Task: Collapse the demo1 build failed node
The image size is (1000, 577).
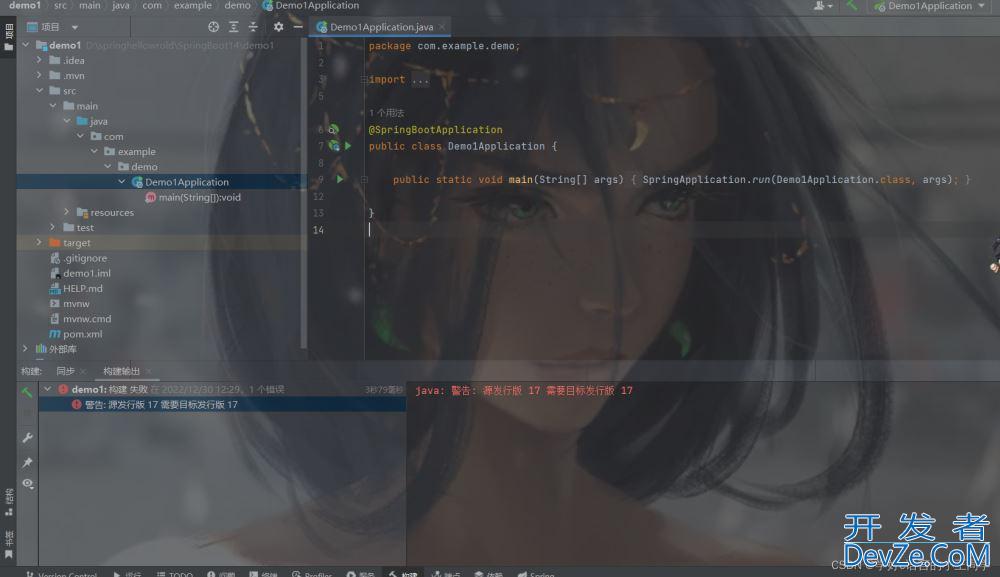Action: tap(47, 388)
